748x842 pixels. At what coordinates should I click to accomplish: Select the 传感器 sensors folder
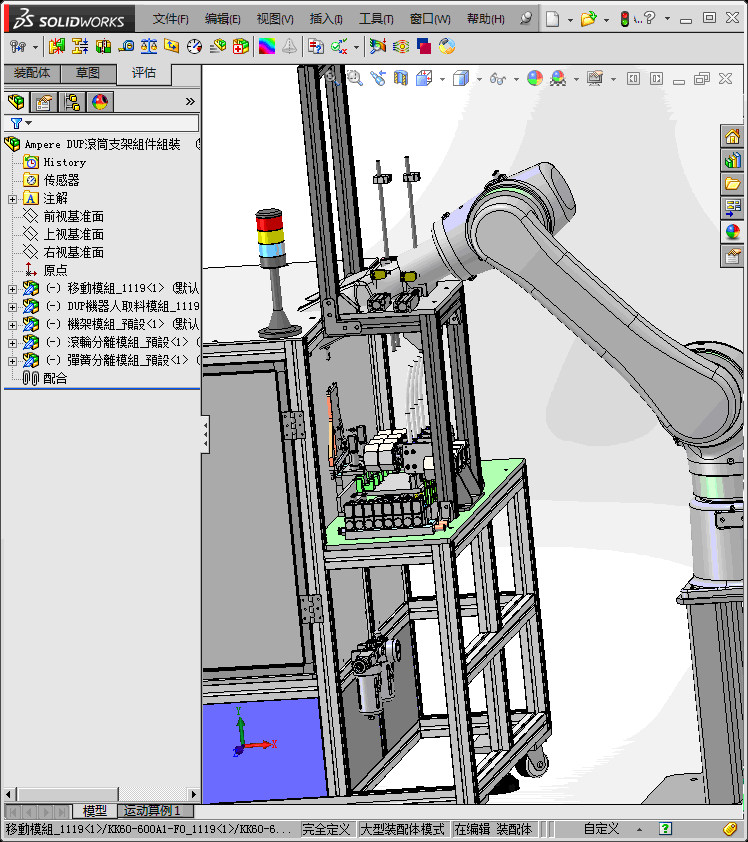tap(52, 180)
